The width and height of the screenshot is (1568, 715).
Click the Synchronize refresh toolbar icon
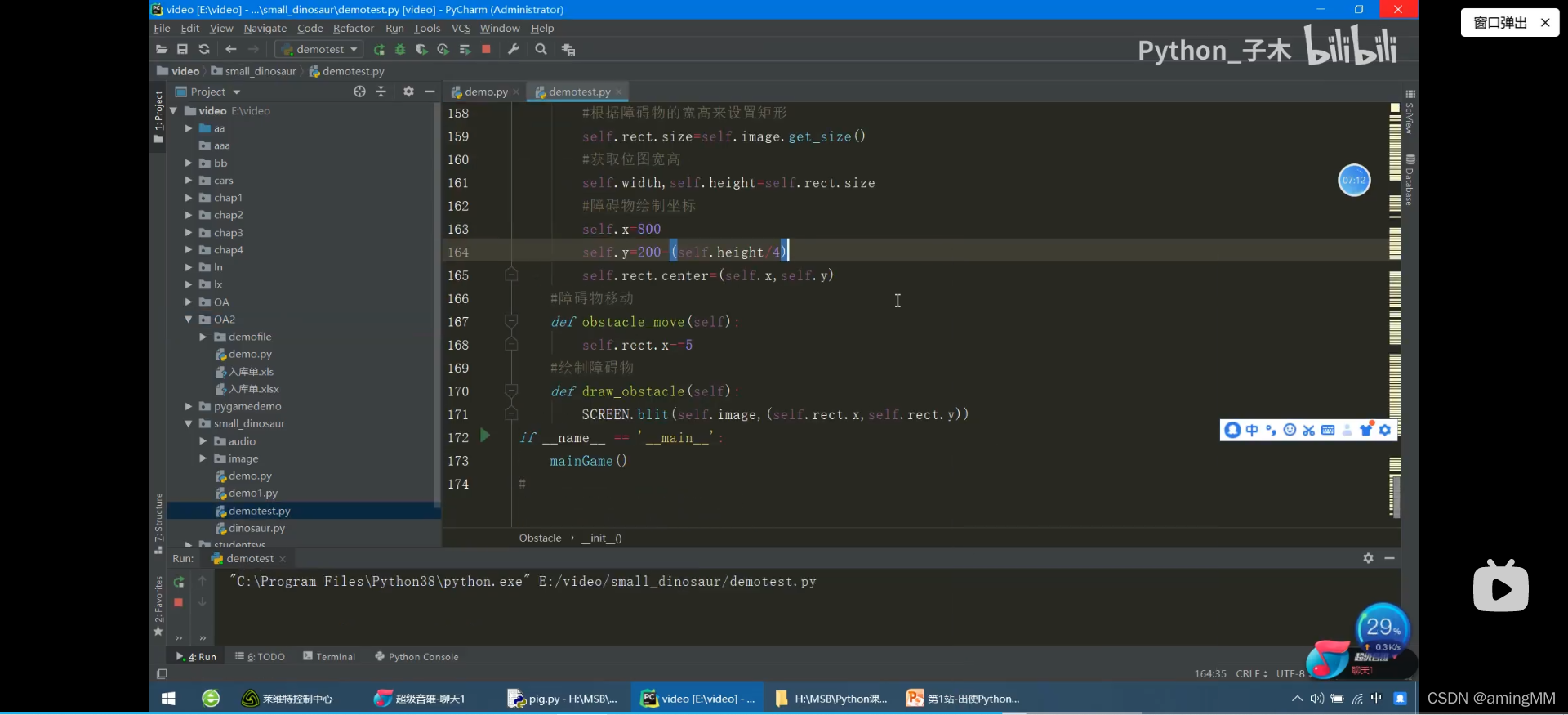pos(204,49)
